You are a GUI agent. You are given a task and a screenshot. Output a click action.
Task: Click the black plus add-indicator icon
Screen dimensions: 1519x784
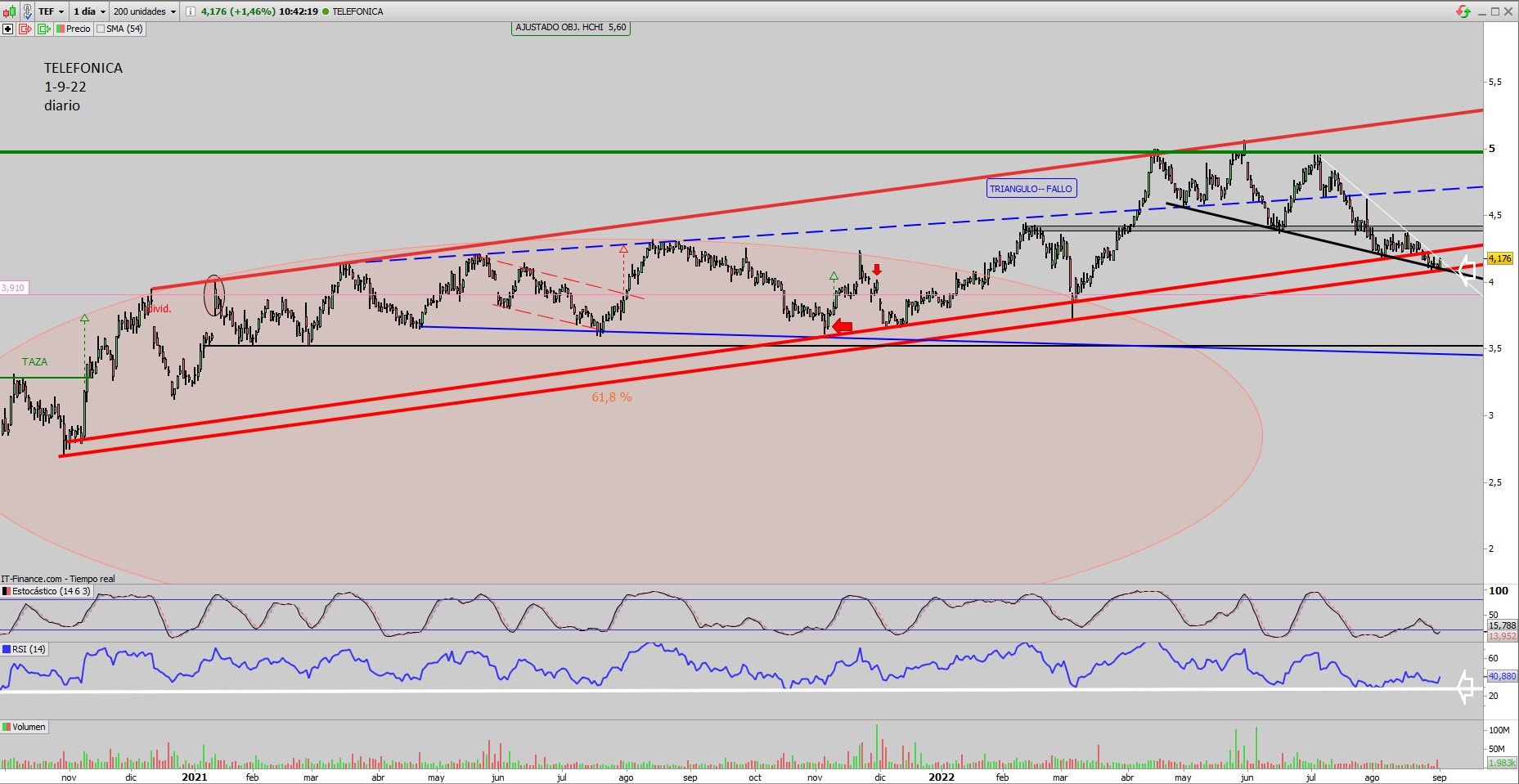tap(8, 29)
